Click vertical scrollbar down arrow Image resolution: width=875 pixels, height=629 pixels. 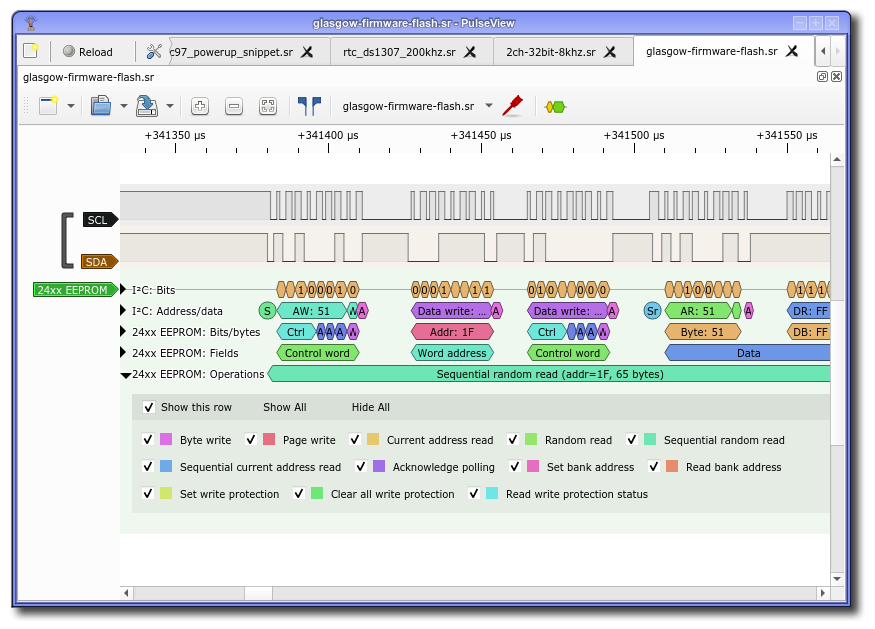pyautogui.click(x=836, y=579)
